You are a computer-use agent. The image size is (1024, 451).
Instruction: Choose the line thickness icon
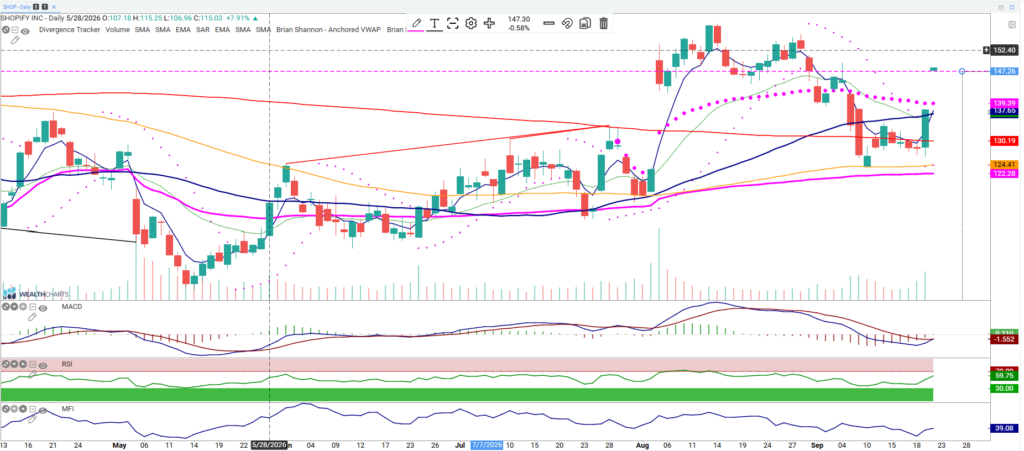[549, 23]
